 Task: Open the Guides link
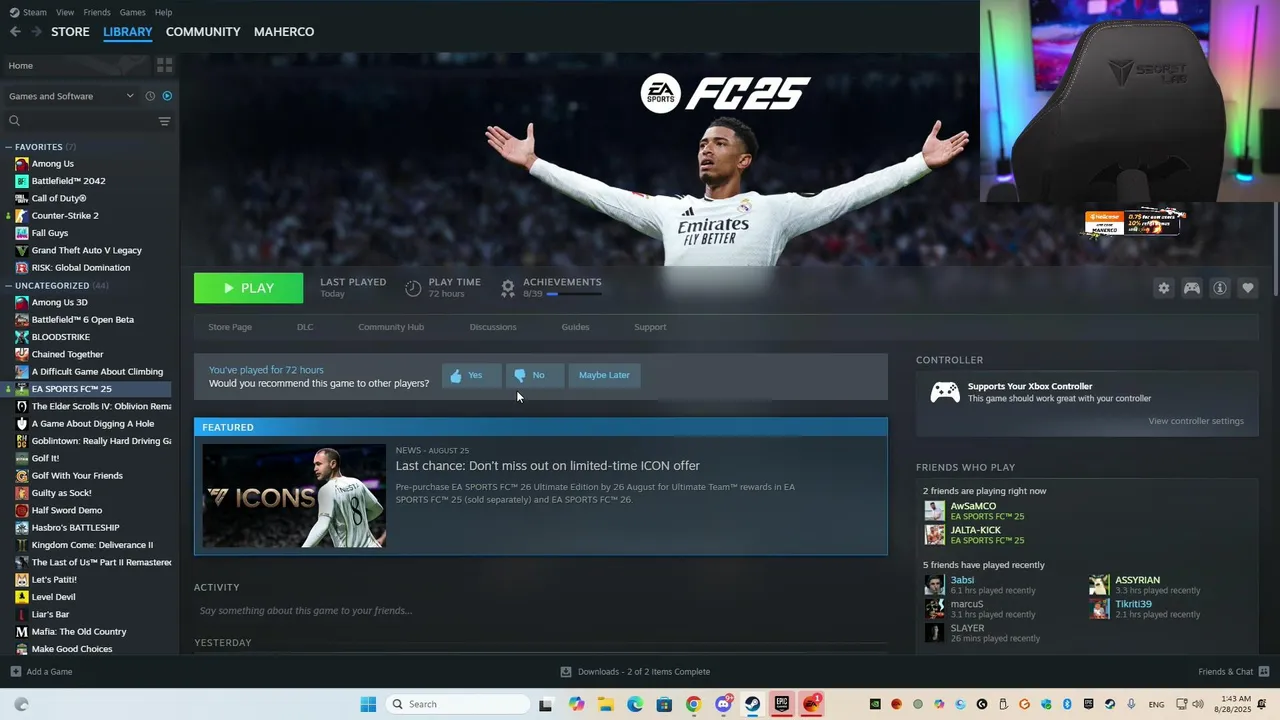click(575, 327)
